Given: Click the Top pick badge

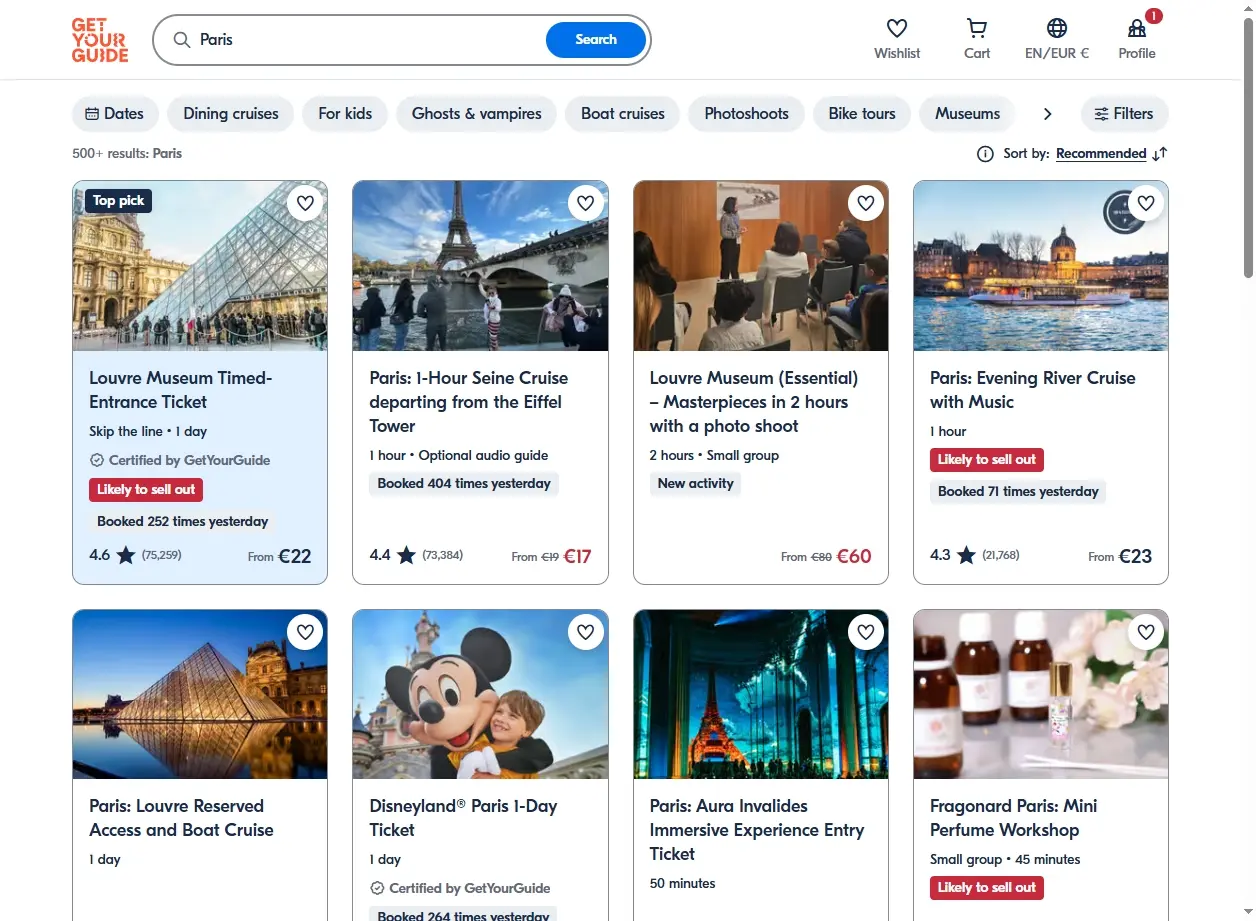Looking at the screenshot, I should [118, 201].
